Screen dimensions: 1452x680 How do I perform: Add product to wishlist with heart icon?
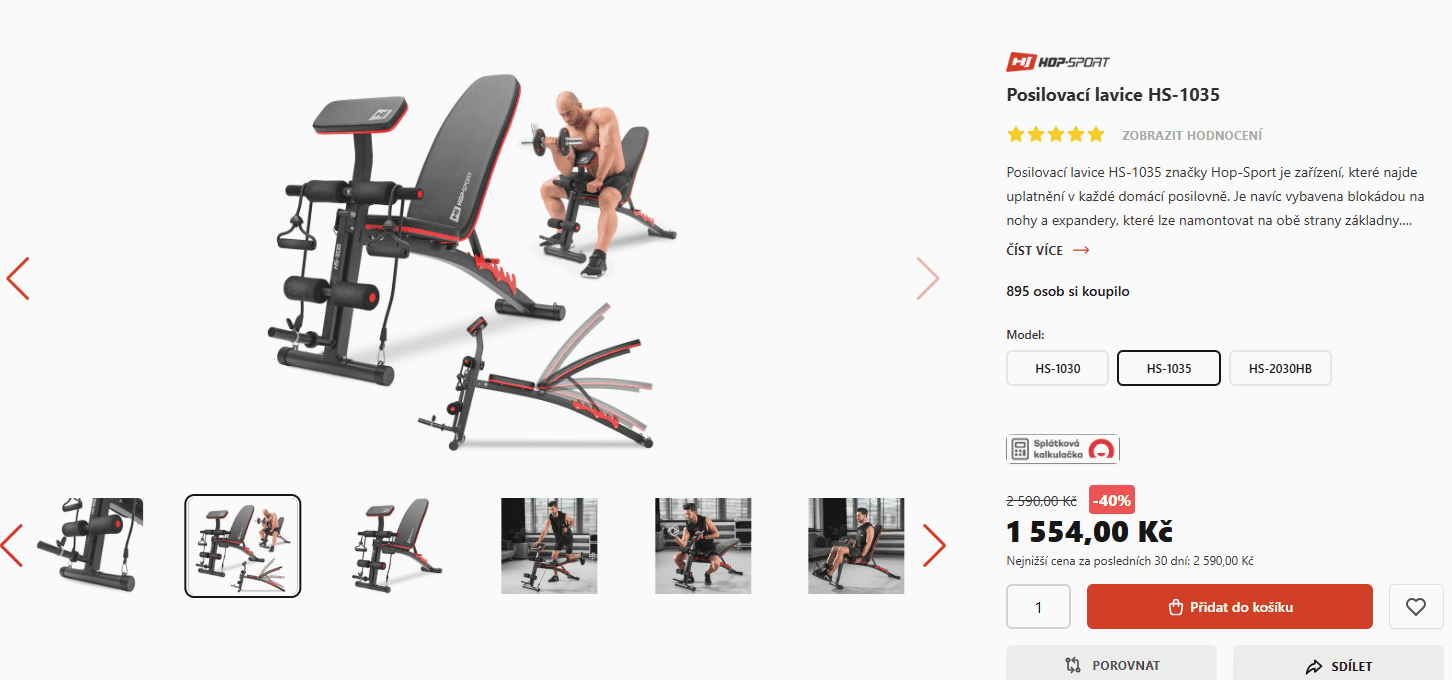1416,606
